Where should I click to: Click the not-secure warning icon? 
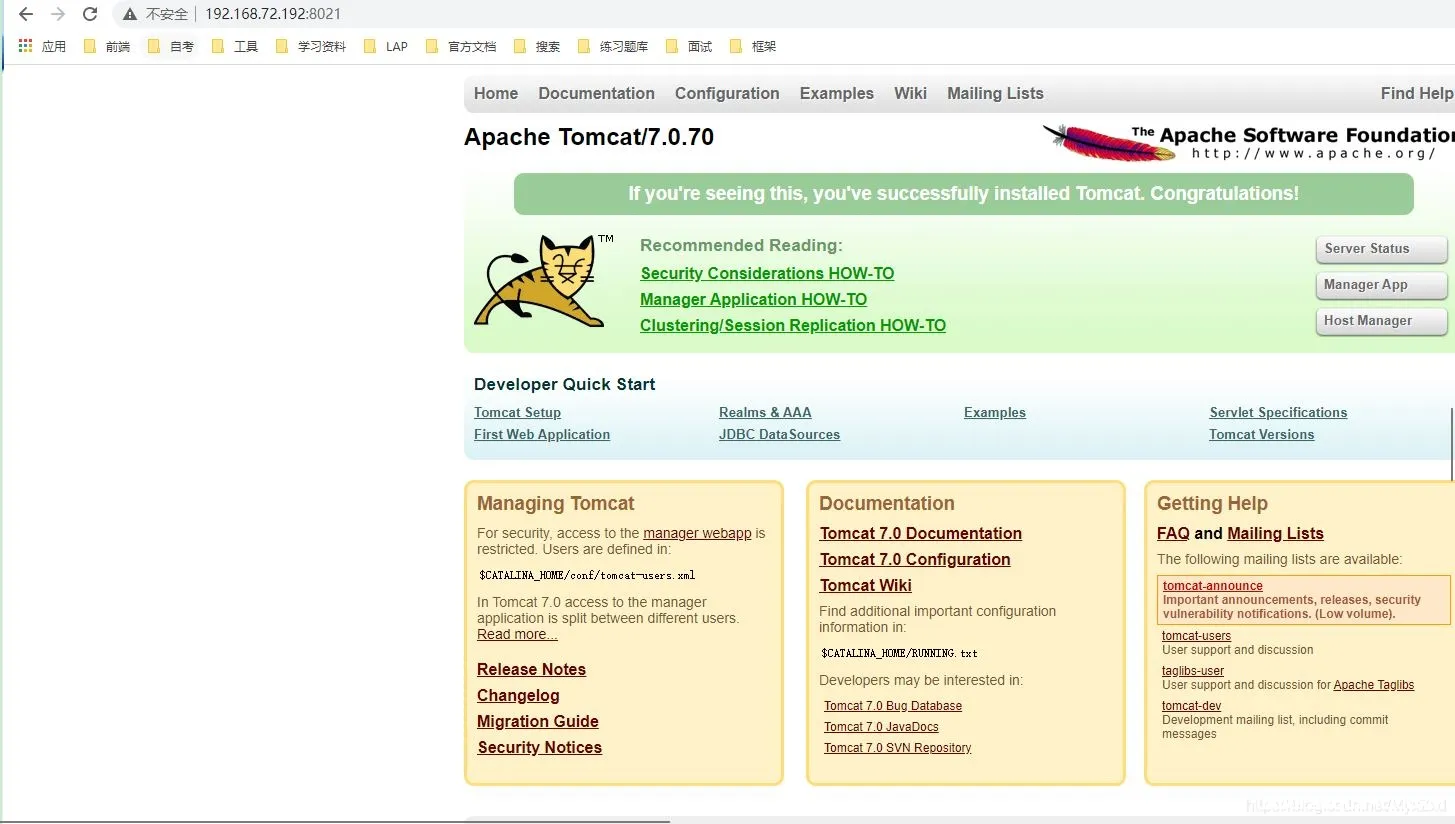tap(130, 14)
